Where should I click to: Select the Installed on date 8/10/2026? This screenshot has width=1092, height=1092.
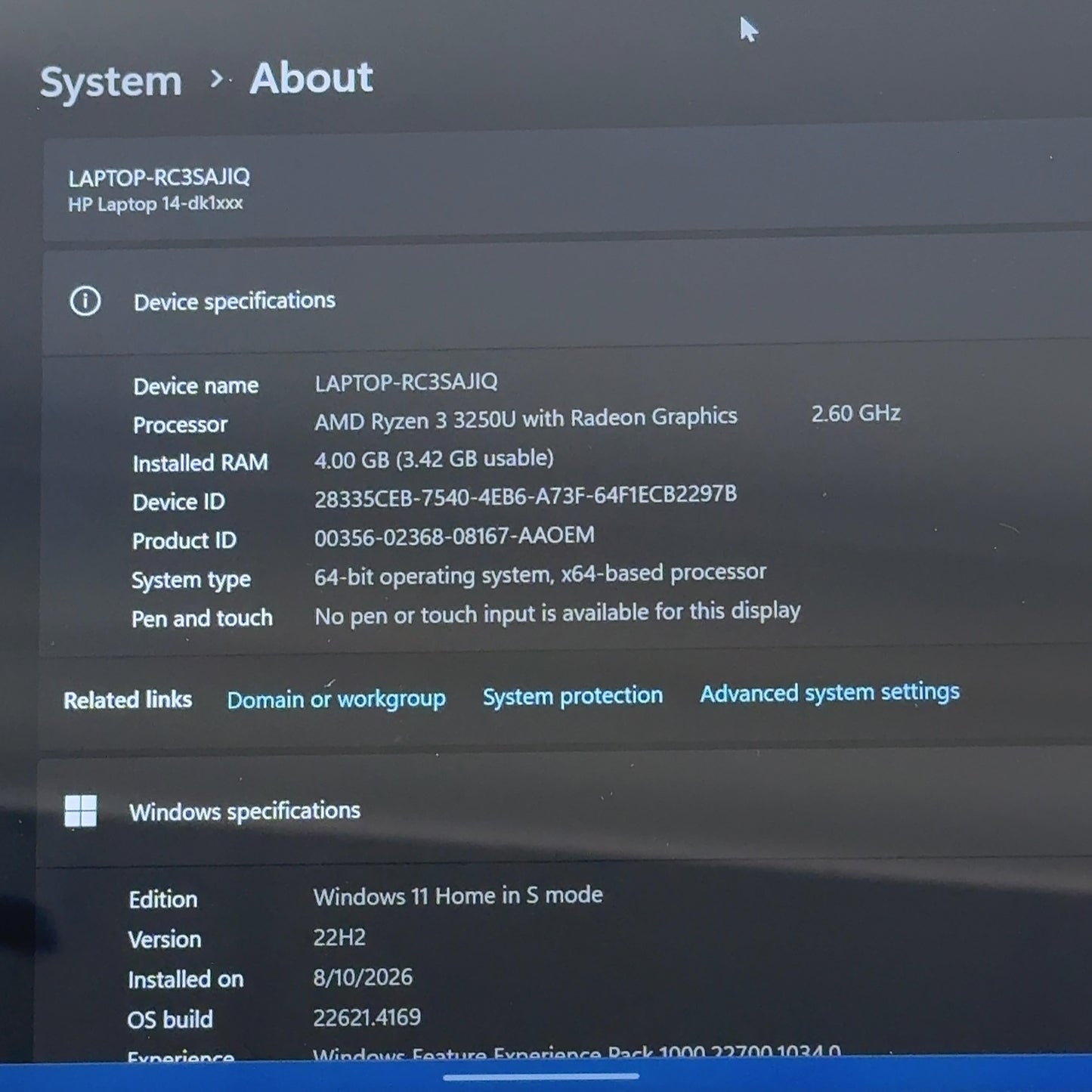point(363,978)
